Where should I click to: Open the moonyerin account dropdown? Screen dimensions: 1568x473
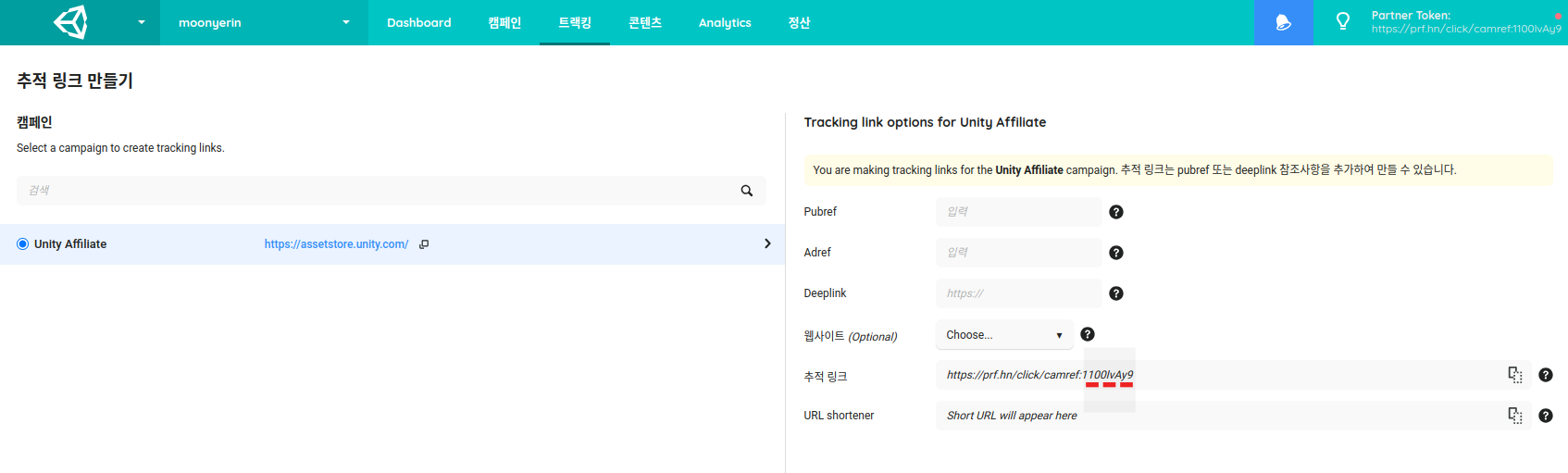(264, 22)
